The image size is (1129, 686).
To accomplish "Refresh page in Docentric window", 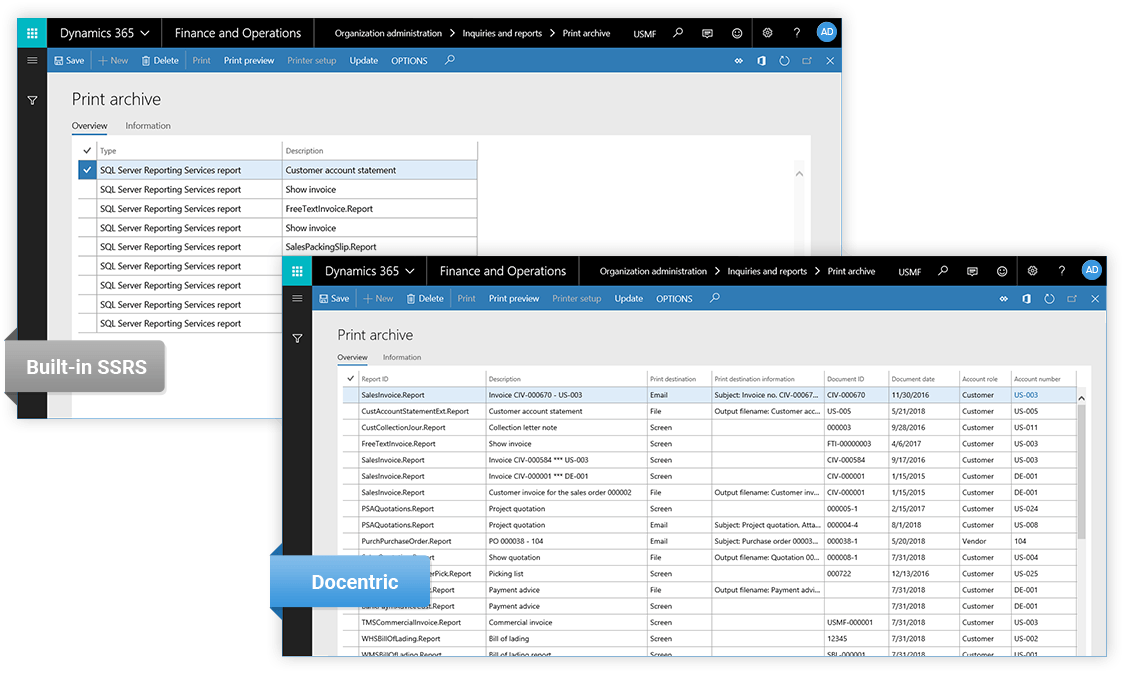I will [1049, 299].
